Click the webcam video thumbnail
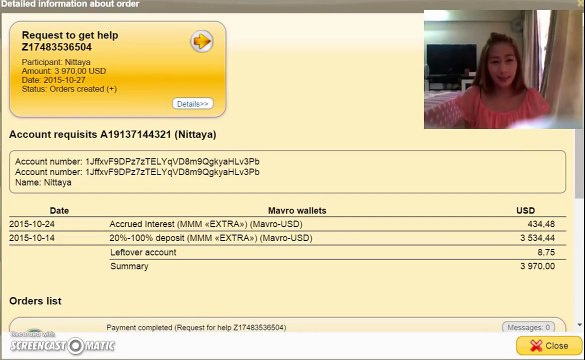The image size is (585, 360). click(504, 69)
